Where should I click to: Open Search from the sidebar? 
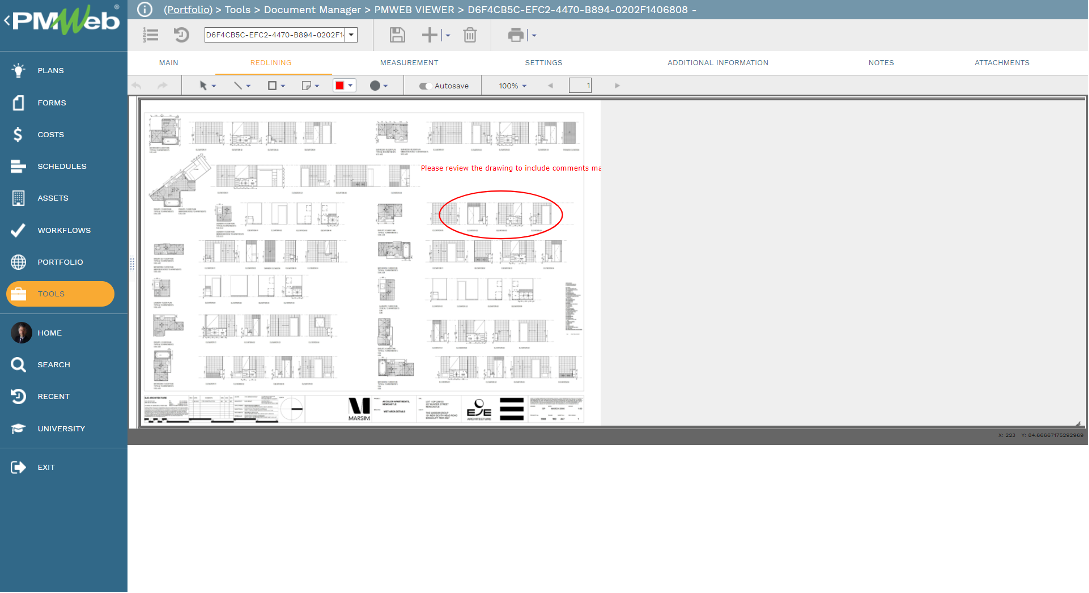click(53, 365)
